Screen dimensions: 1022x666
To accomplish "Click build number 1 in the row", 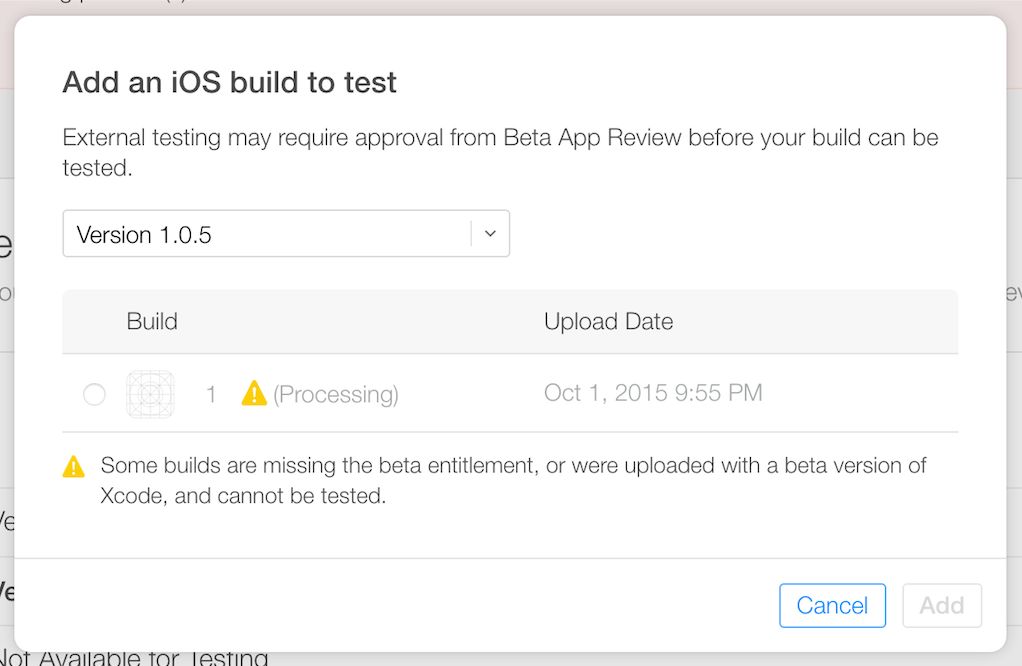I will click(x=211, y=395).
